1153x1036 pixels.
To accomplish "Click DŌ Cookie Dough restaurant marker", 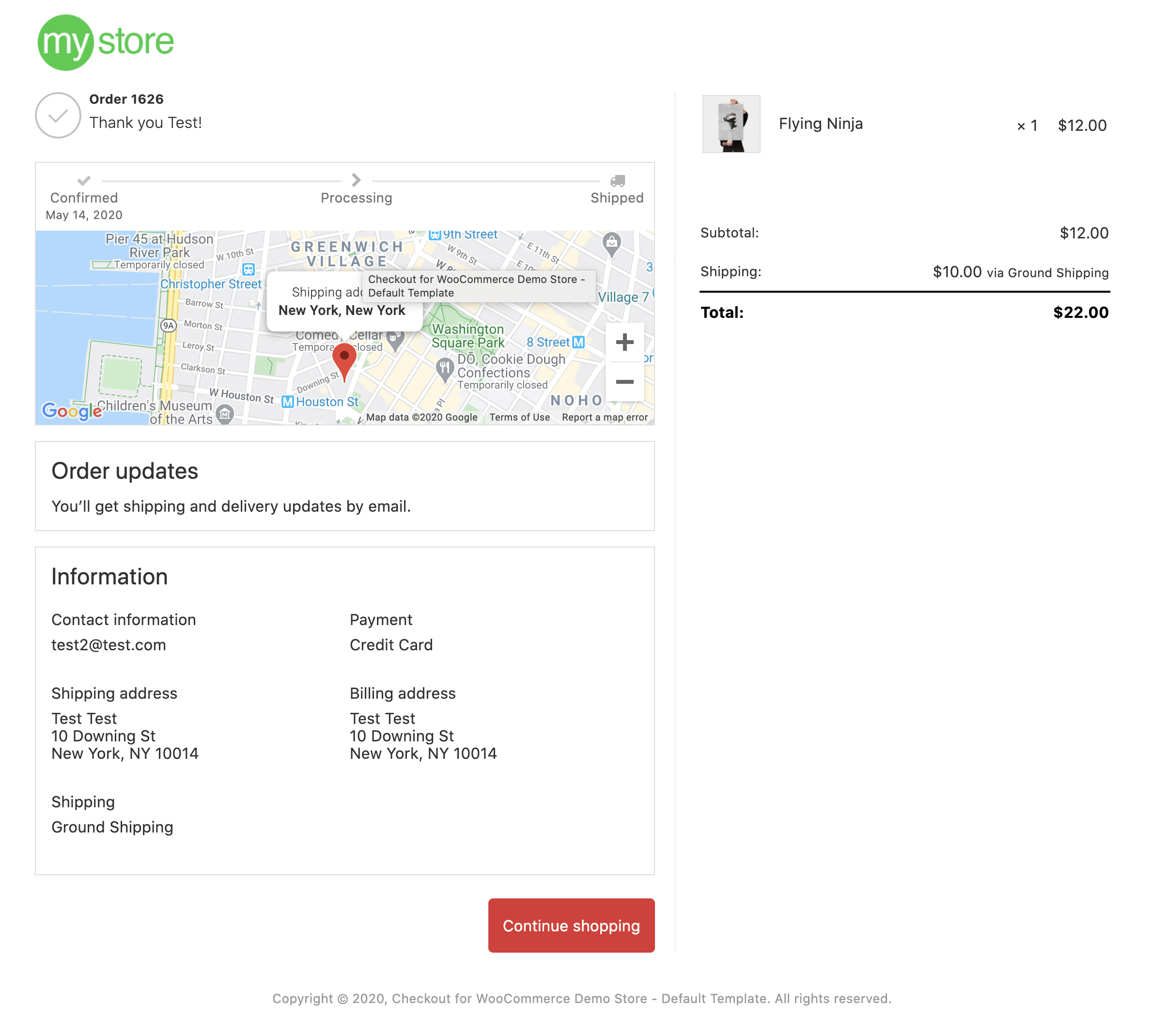I will pos(444,369).
